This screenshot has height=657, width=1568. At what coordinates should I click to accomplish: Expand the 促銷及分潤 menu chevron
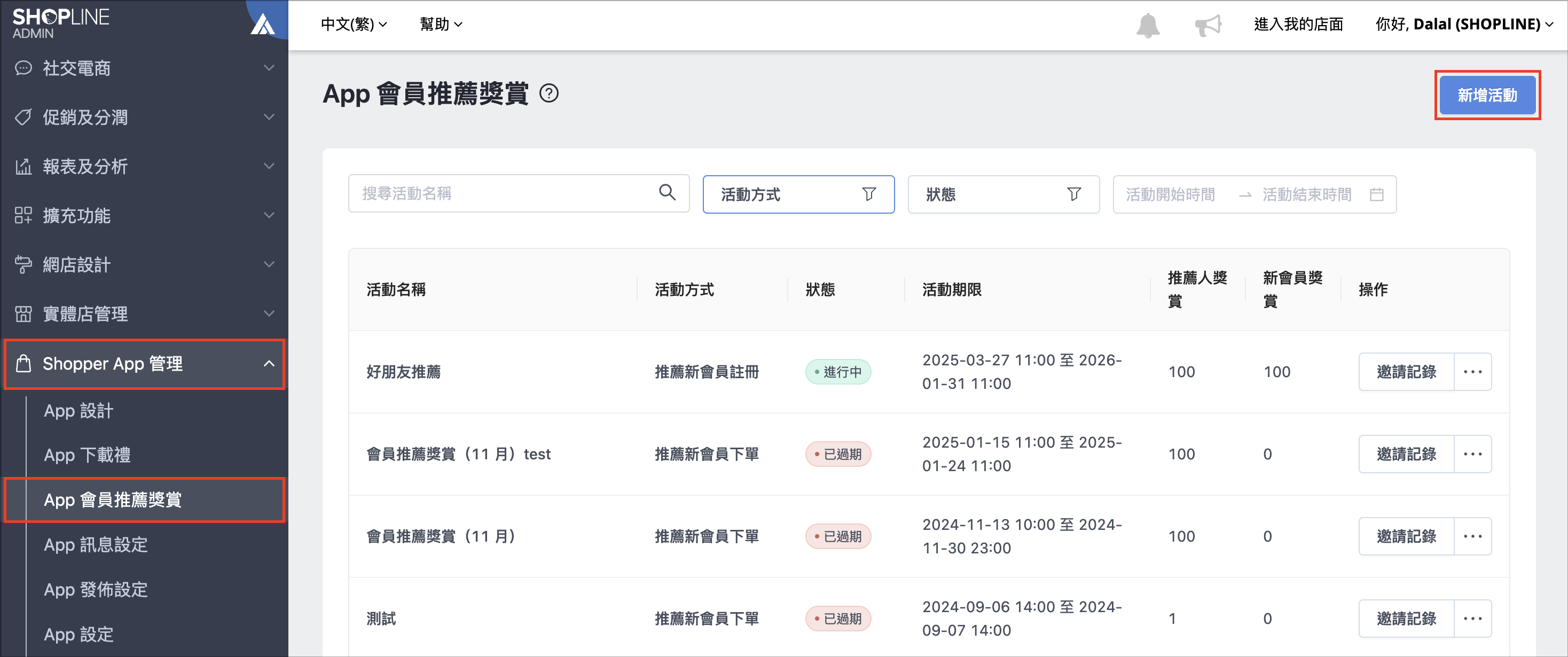point(269,117)
